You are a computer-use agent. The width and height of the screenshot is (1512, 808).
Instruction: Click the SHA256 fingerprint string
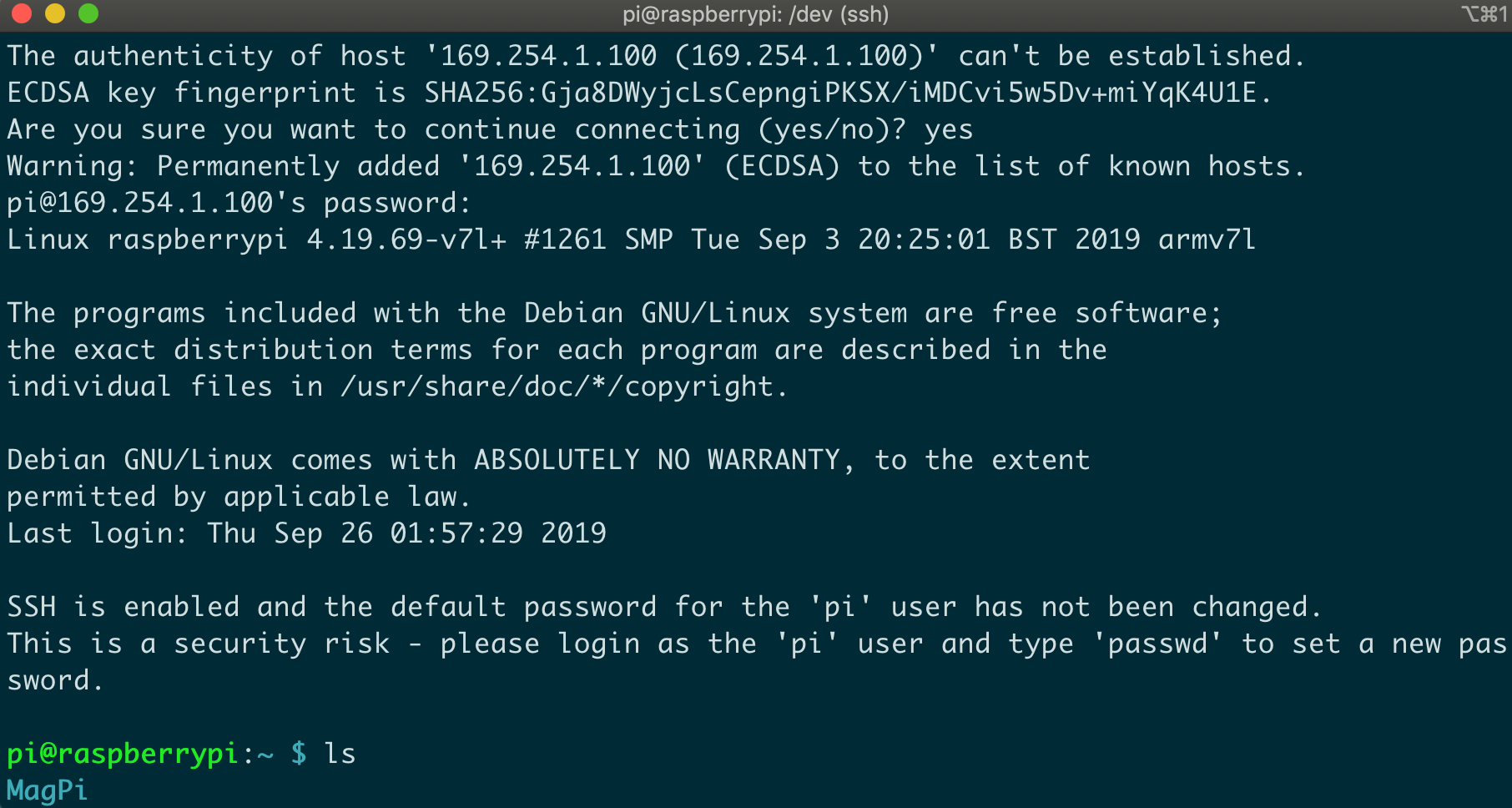tap(841, 93)
